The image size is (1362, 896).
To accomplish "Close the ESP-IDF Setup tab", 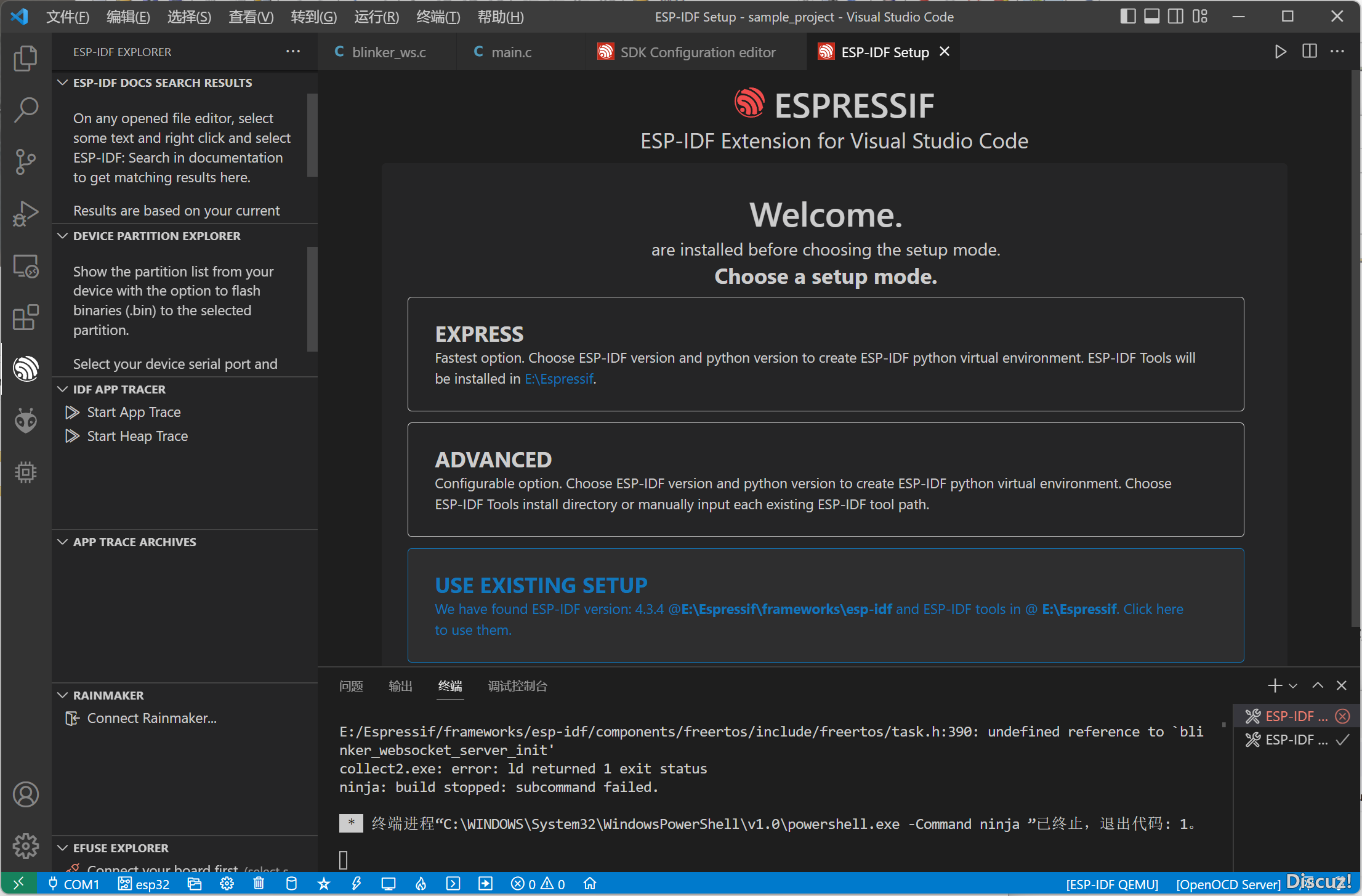I will click(945, 52).
